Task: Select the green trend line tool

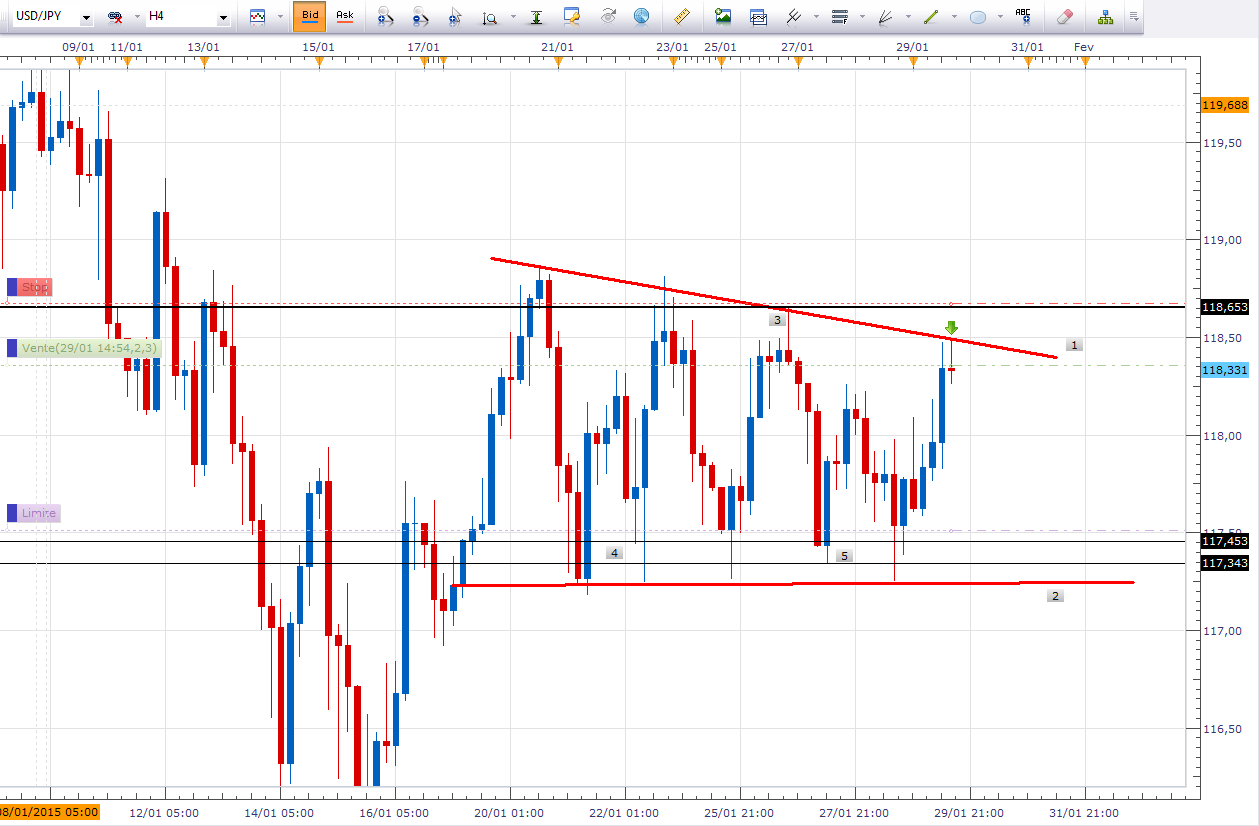Action: [932, 16]
